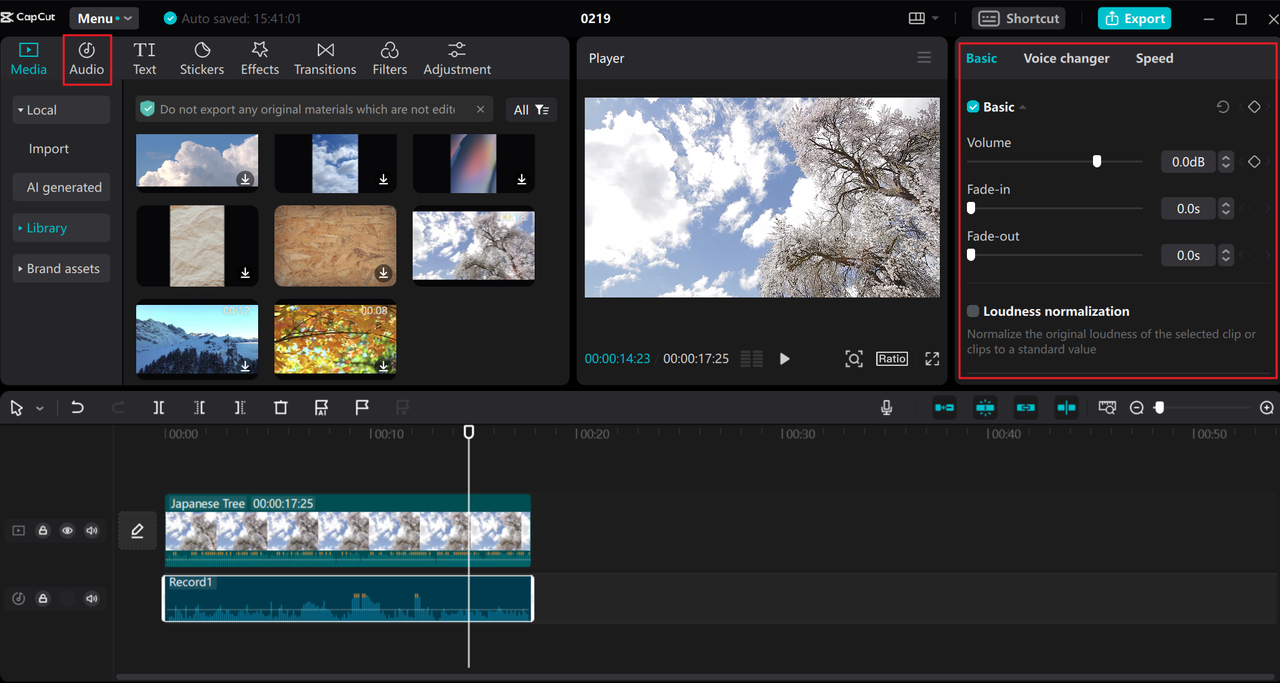Enable Loudness normalization checkbox
Viewport: 1280px width, 683px height.
973,311
